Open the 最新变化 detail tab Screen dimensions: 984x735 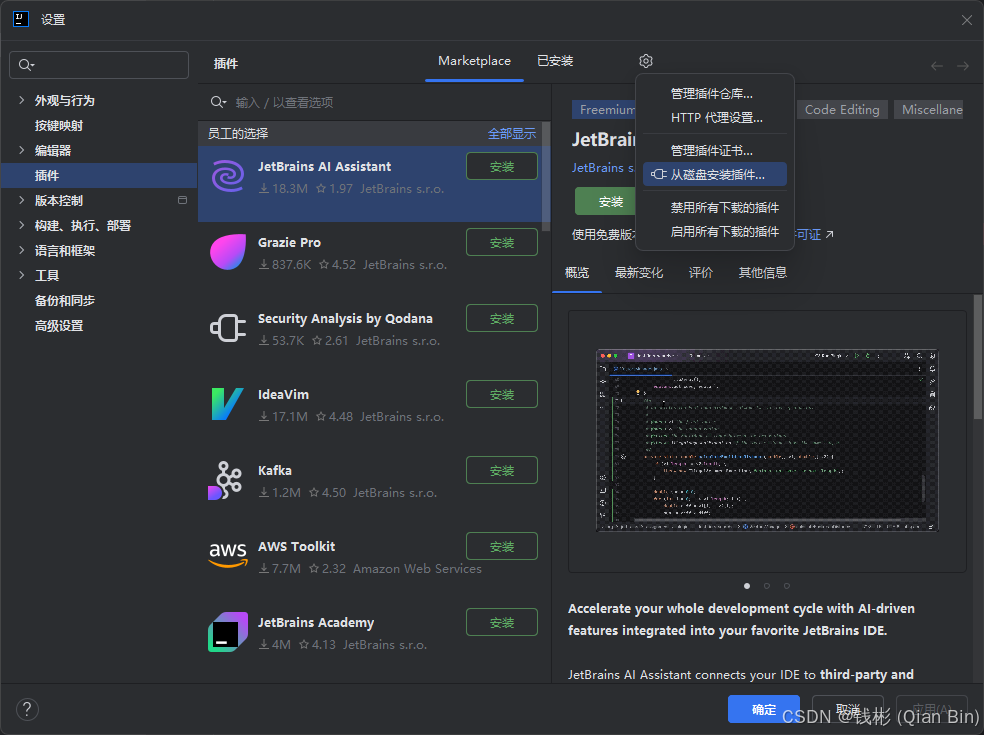pyautogui.click(x=639, y=272)
